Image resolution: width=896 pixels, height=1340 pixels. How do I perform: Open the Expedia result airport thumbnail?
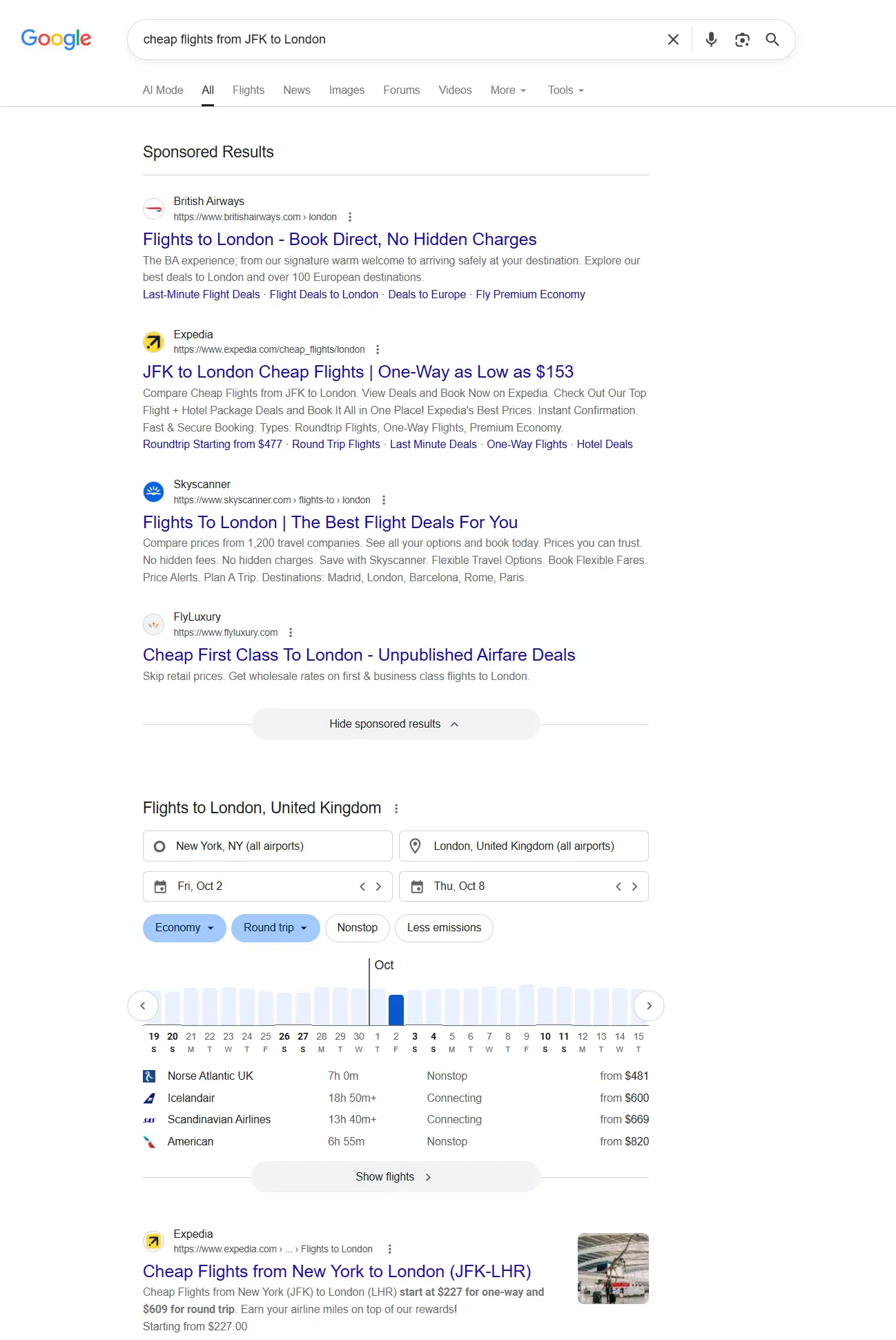(613, 1268)
